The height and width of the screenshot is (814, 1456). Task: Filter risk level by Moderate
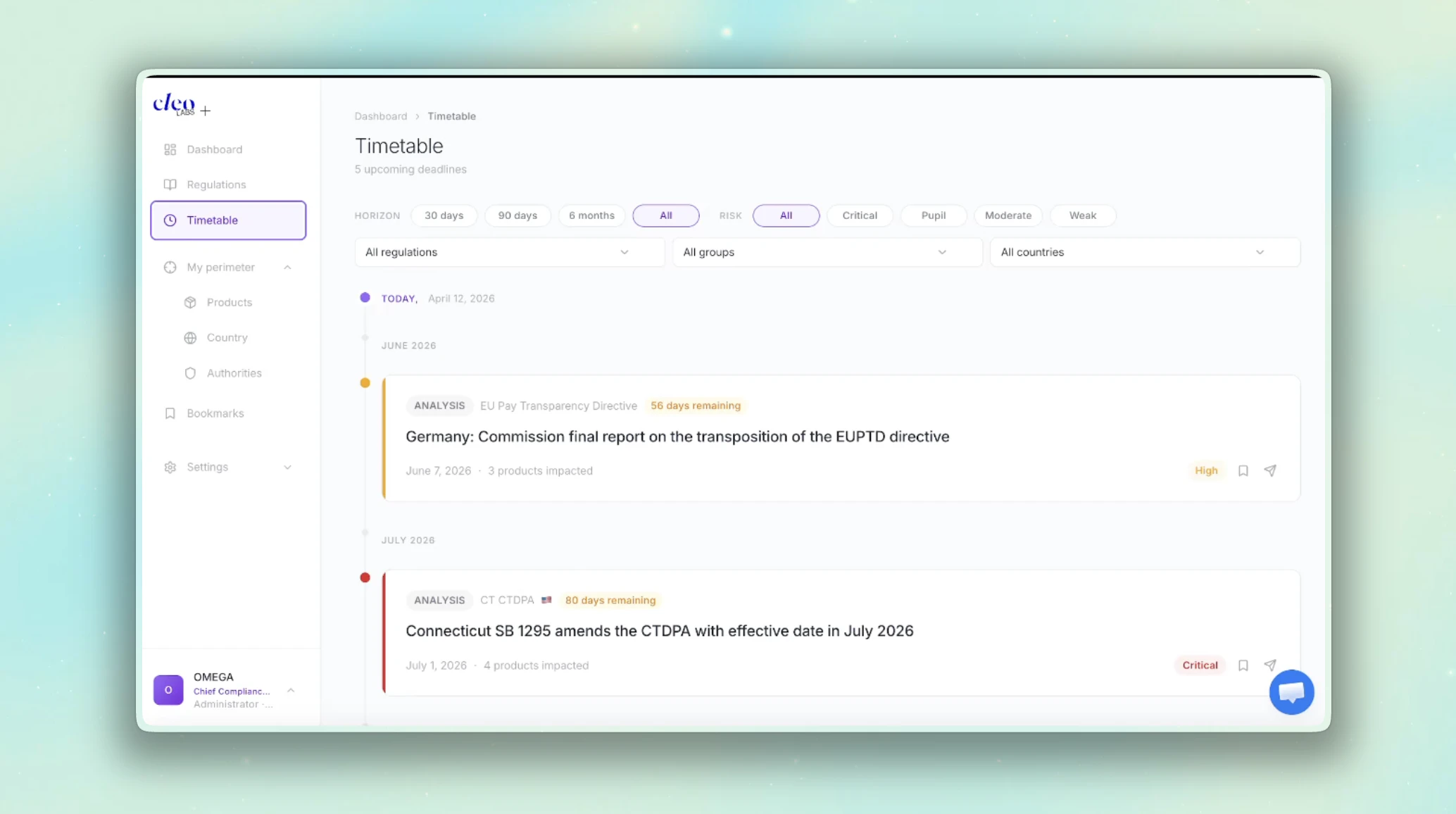point(1008,215)
